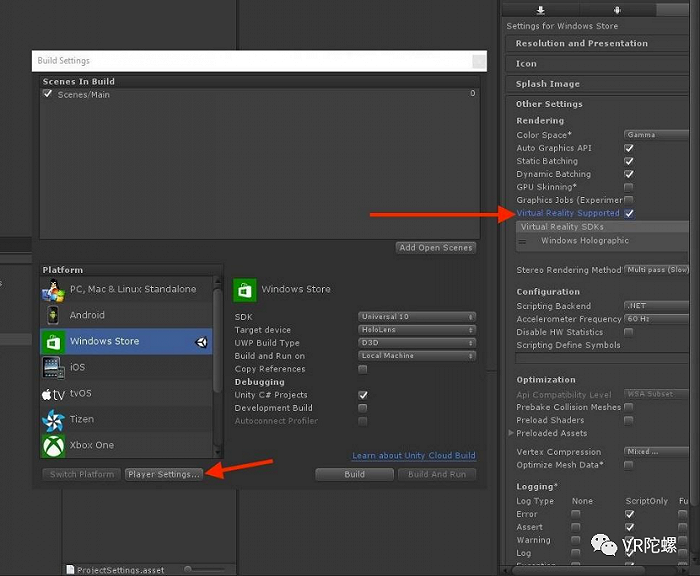The width and height of the screenshot is (700, 576).
Task: Expand the Color Space Gamma dropdown
Action: 656,135
